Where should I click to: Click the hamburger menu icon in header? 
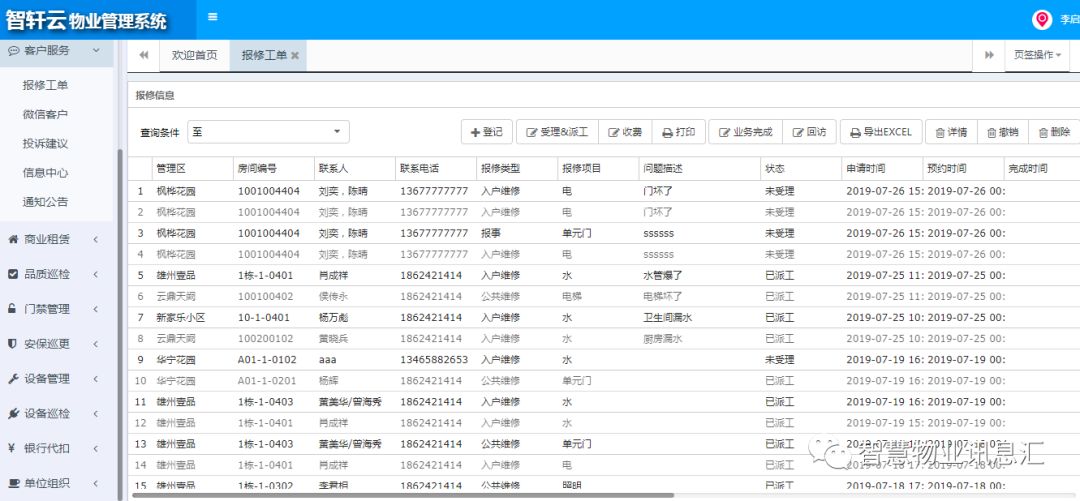(212, 17)
